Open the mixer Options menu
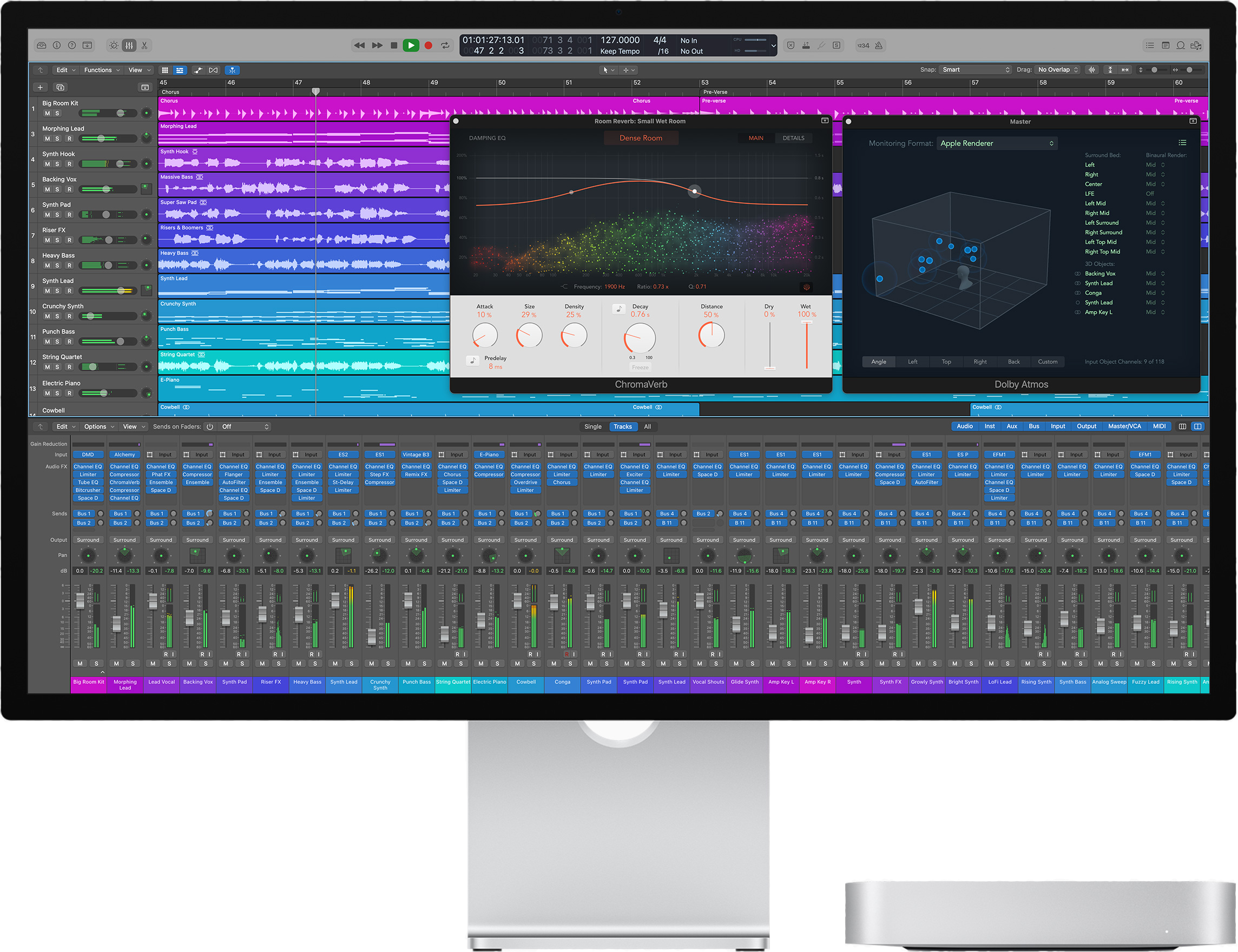This screenshot has width=1238, height=952. (x=99, y=427)
